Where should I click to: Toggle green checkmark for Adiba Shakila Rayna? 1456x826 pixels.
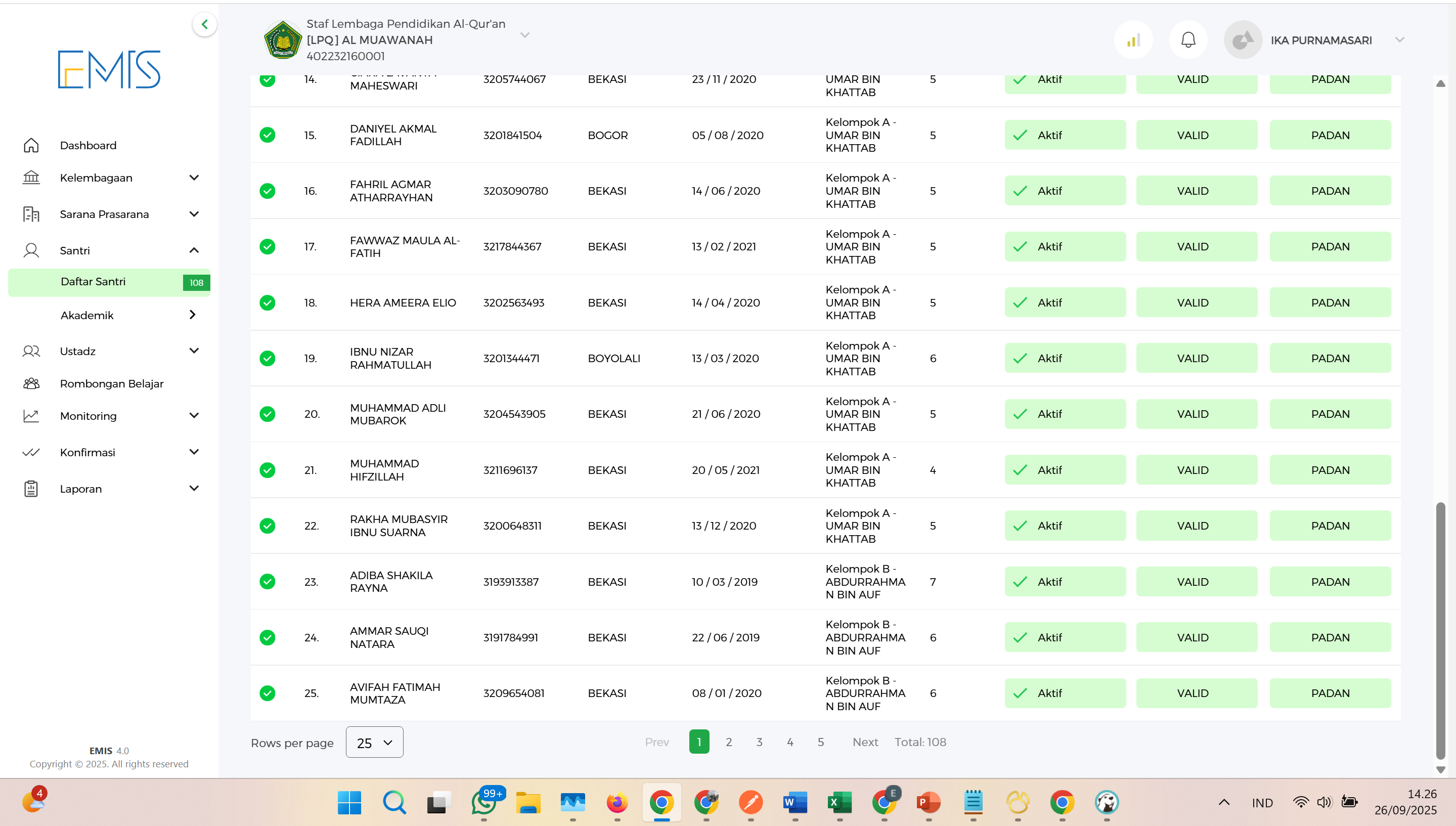pyautogui.click(x=267, y=582)
